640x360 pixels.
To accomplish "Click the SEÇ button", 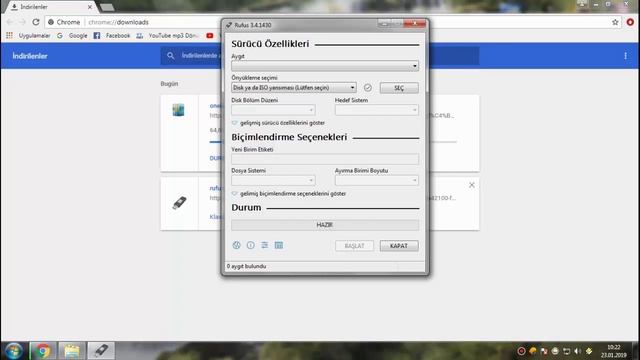I will tap(399, 88).
